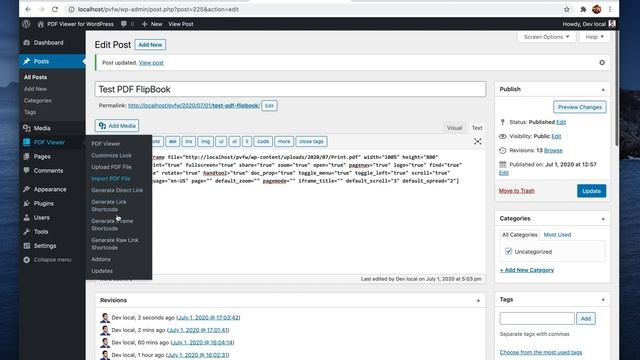
Task: Click View Post in the admin bar
Action: tap(181, 24)
